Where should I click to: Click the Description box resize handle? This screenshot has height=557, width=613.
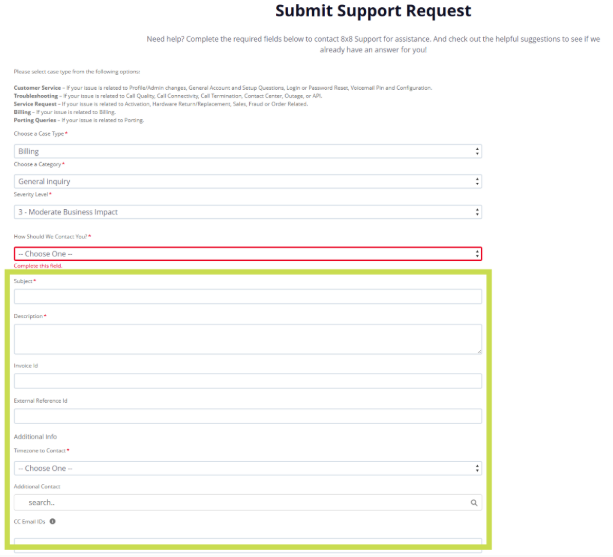tap(478, 350)
